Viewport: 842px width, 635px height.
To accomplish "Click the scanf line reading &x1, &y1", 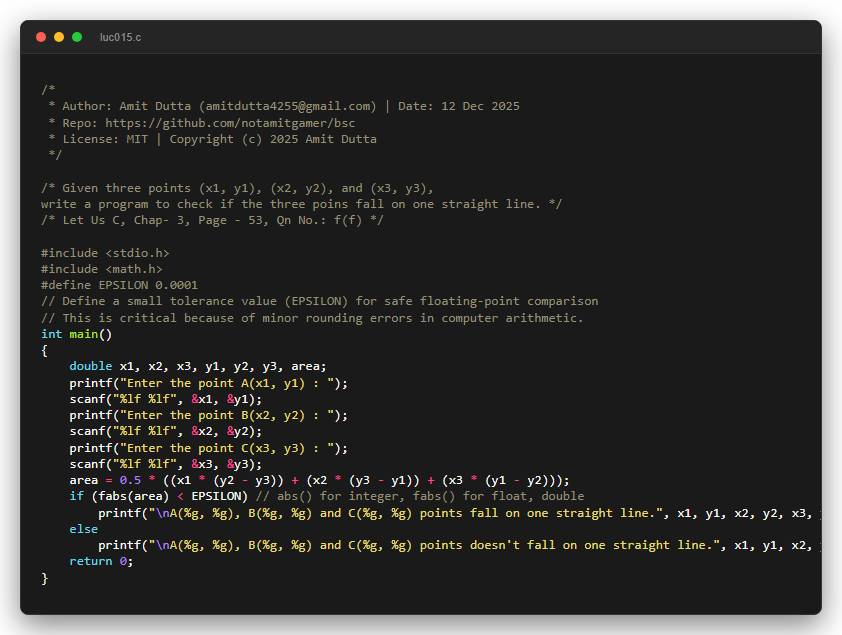I will coord(165,399).
